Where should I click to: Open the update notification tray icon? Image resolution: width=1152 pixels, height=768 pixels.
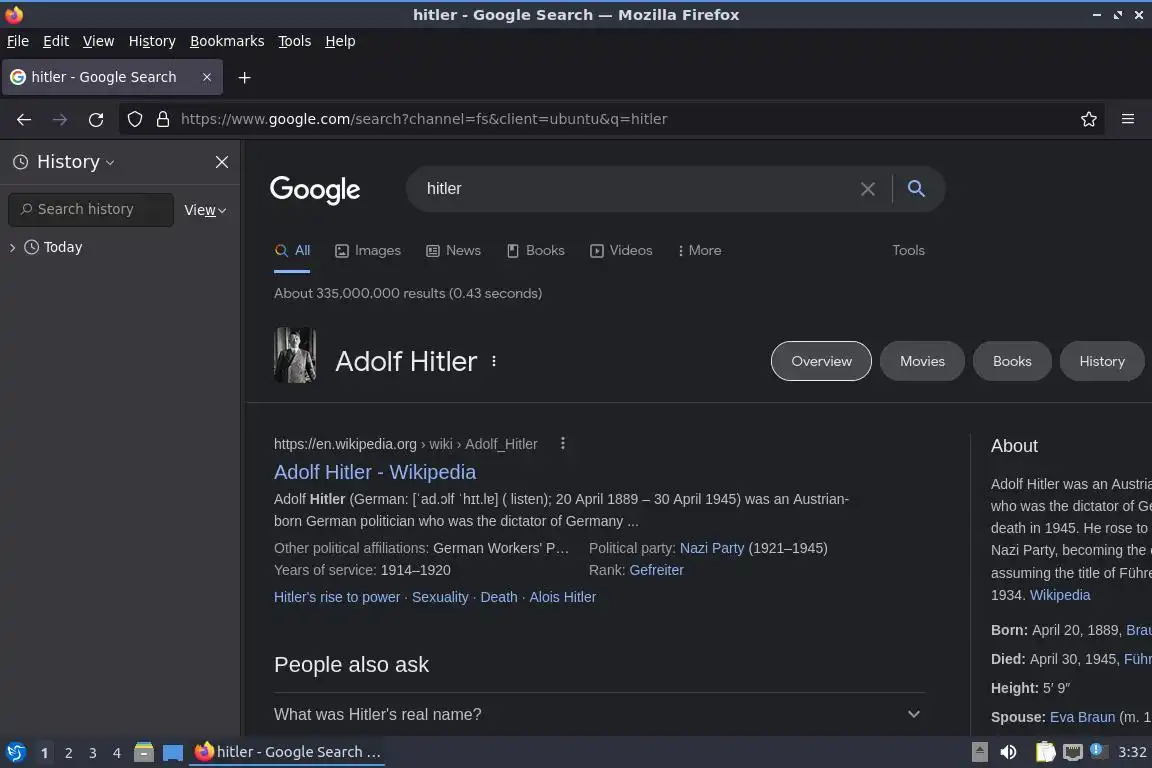(1096, 750)
